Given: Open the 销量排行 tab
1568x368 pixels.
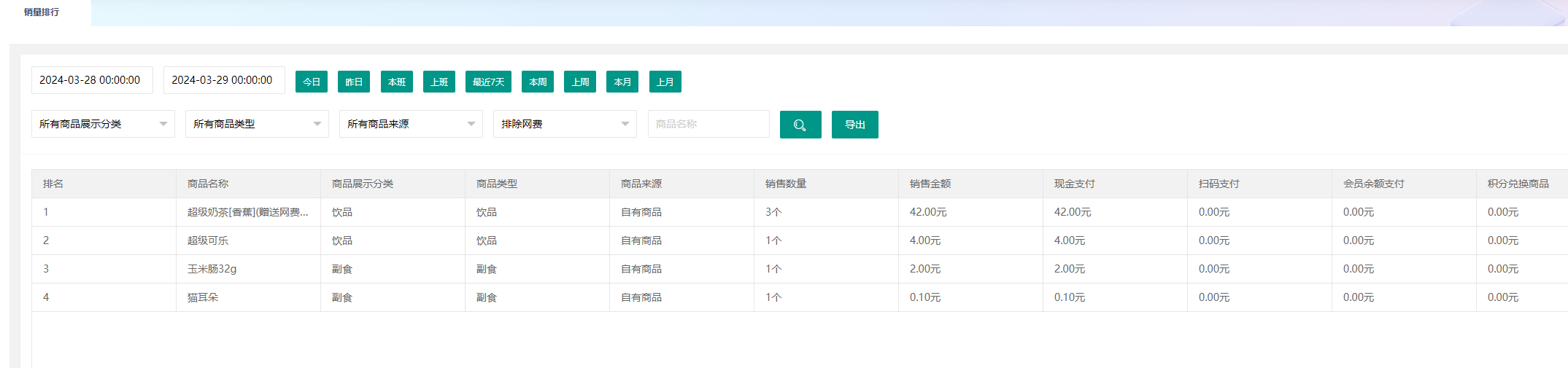Looking at the screenshot, I should (x=42, y=12).
